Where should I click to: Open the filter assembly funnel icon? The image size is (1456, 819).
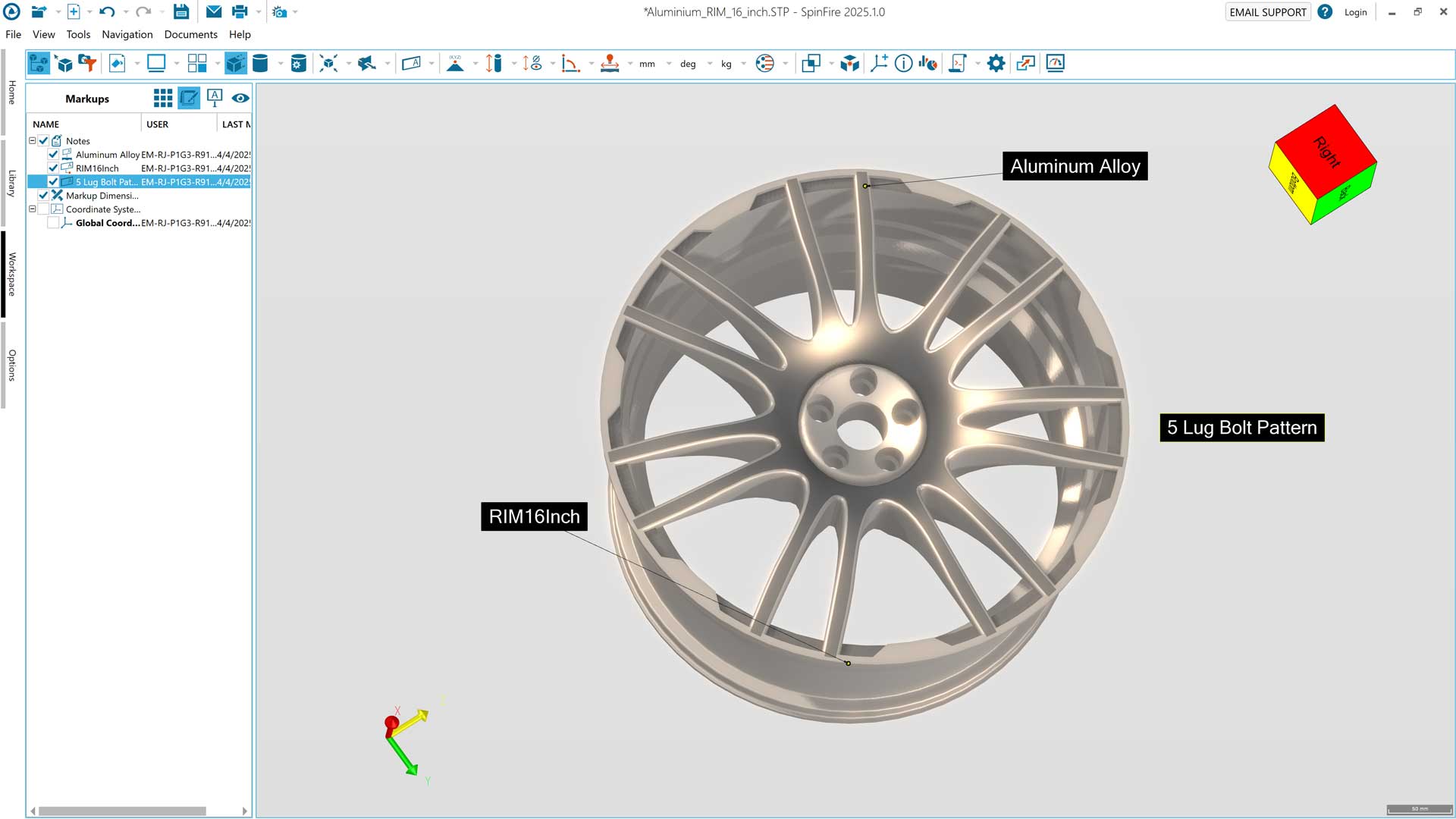(88, 64)
